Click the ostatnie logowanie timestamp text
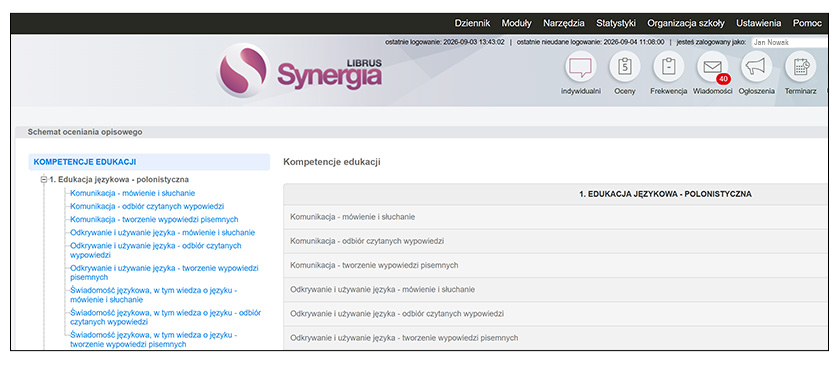 445,42
